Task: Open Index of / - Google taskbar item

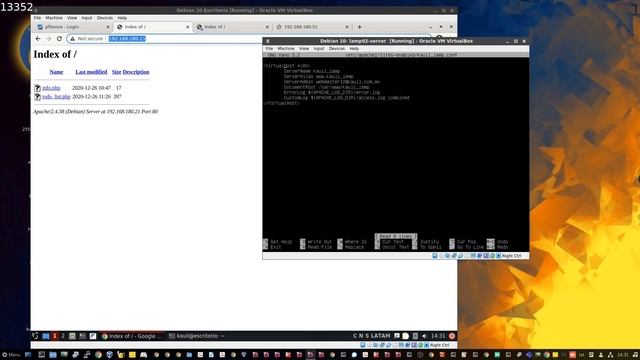Action: pyautogui.click(x=132, y=336)
